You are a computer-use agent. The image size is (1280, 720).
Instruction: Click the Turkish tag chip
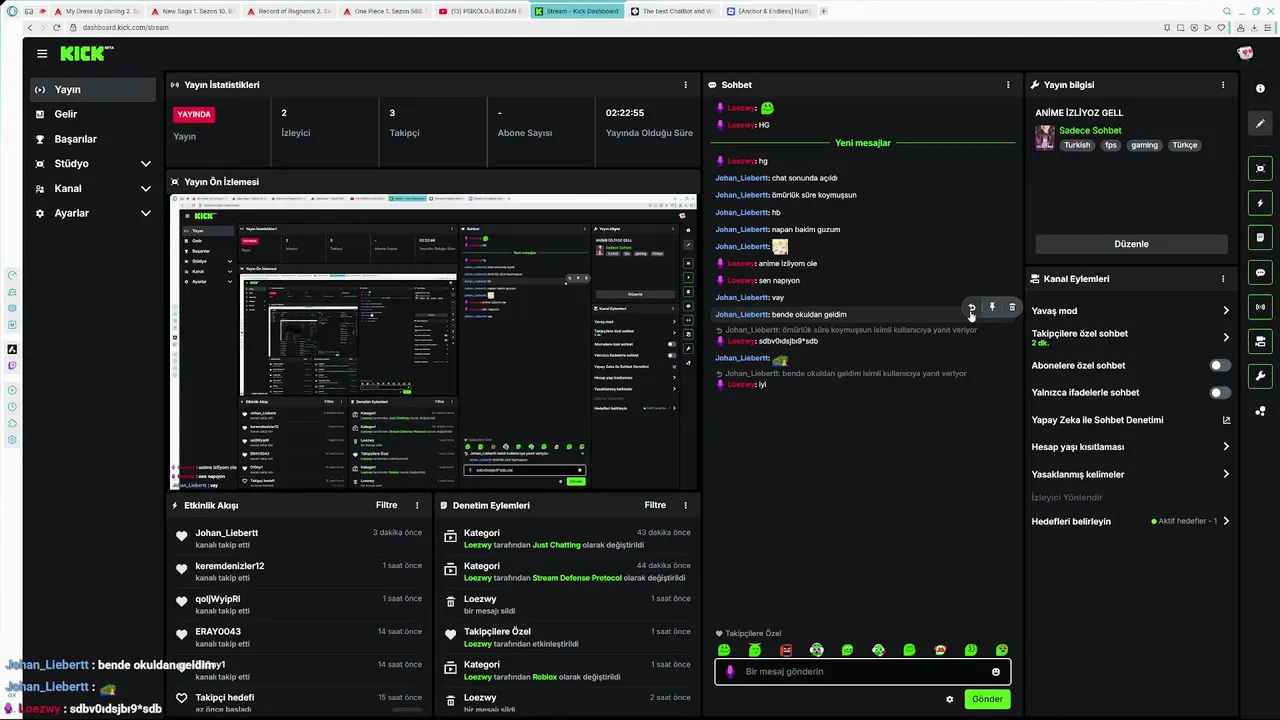1077,145
